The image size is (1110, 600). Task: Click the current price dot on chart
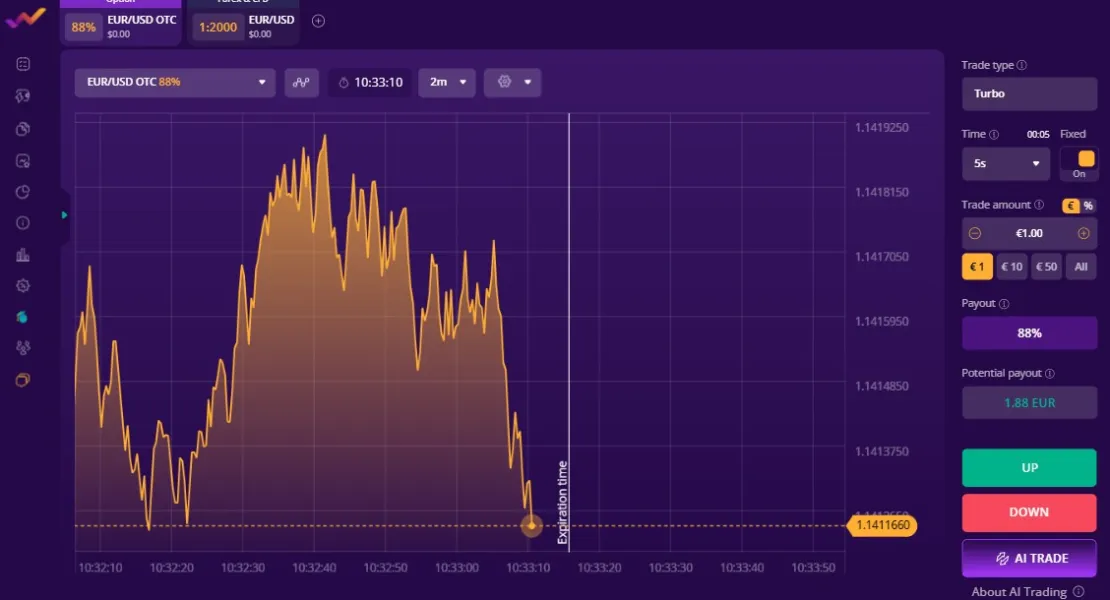[532, 526]
